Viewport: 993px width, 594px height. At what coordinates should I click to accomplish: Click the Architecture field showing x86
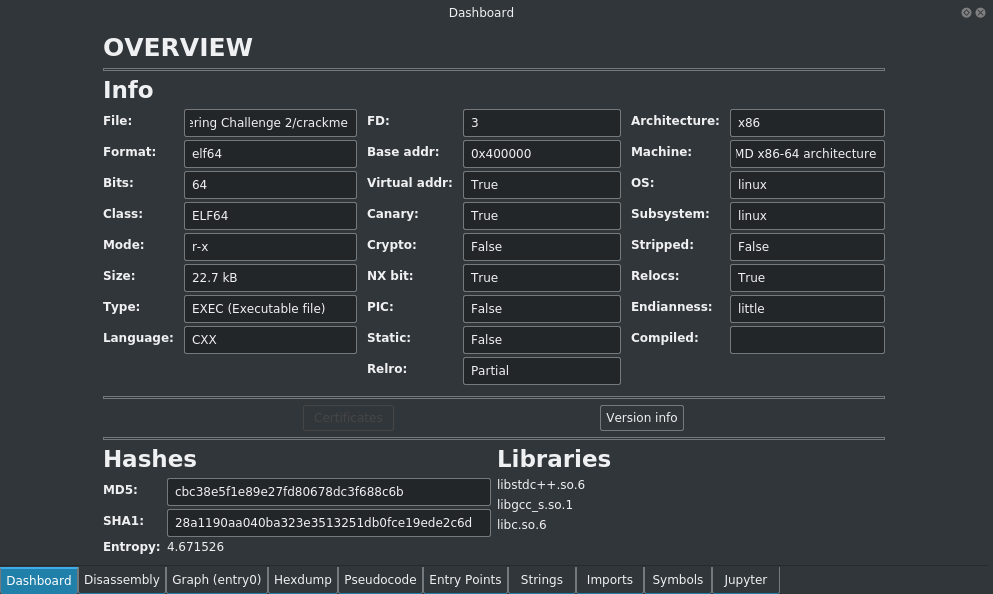[807, 123]
